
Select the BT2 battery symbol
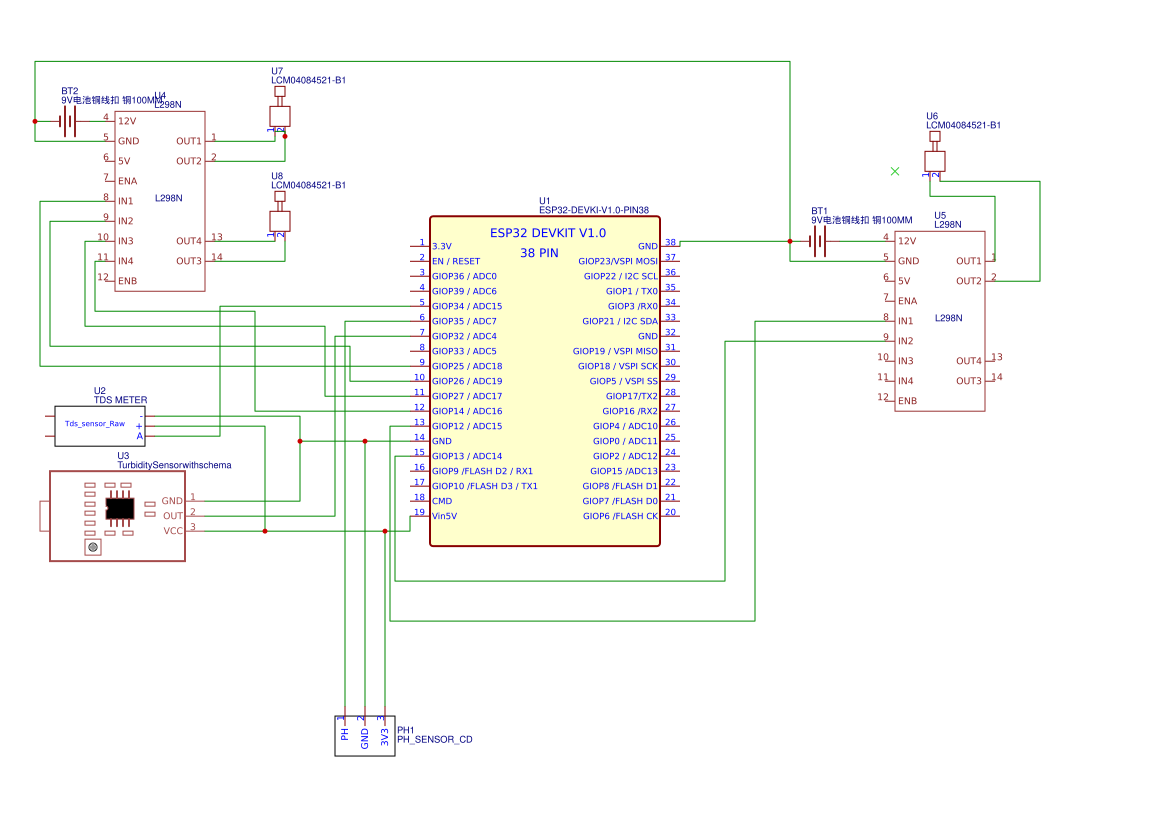coord(67,121)
